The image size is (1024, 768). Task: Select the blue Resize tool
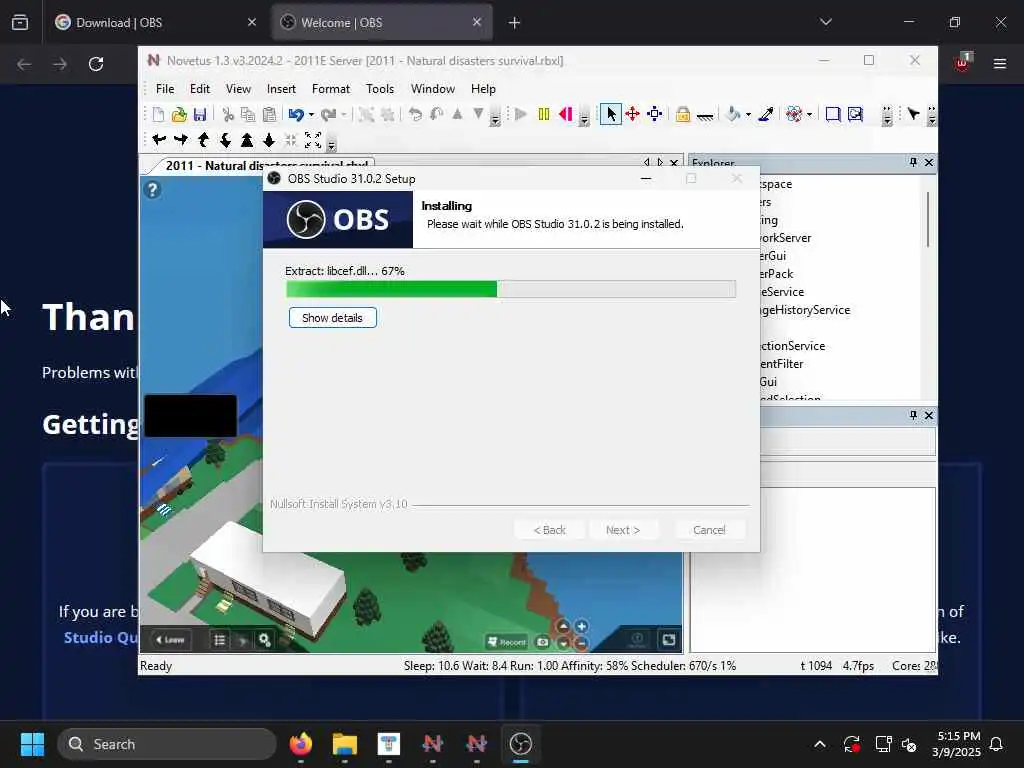click(654, 115)
